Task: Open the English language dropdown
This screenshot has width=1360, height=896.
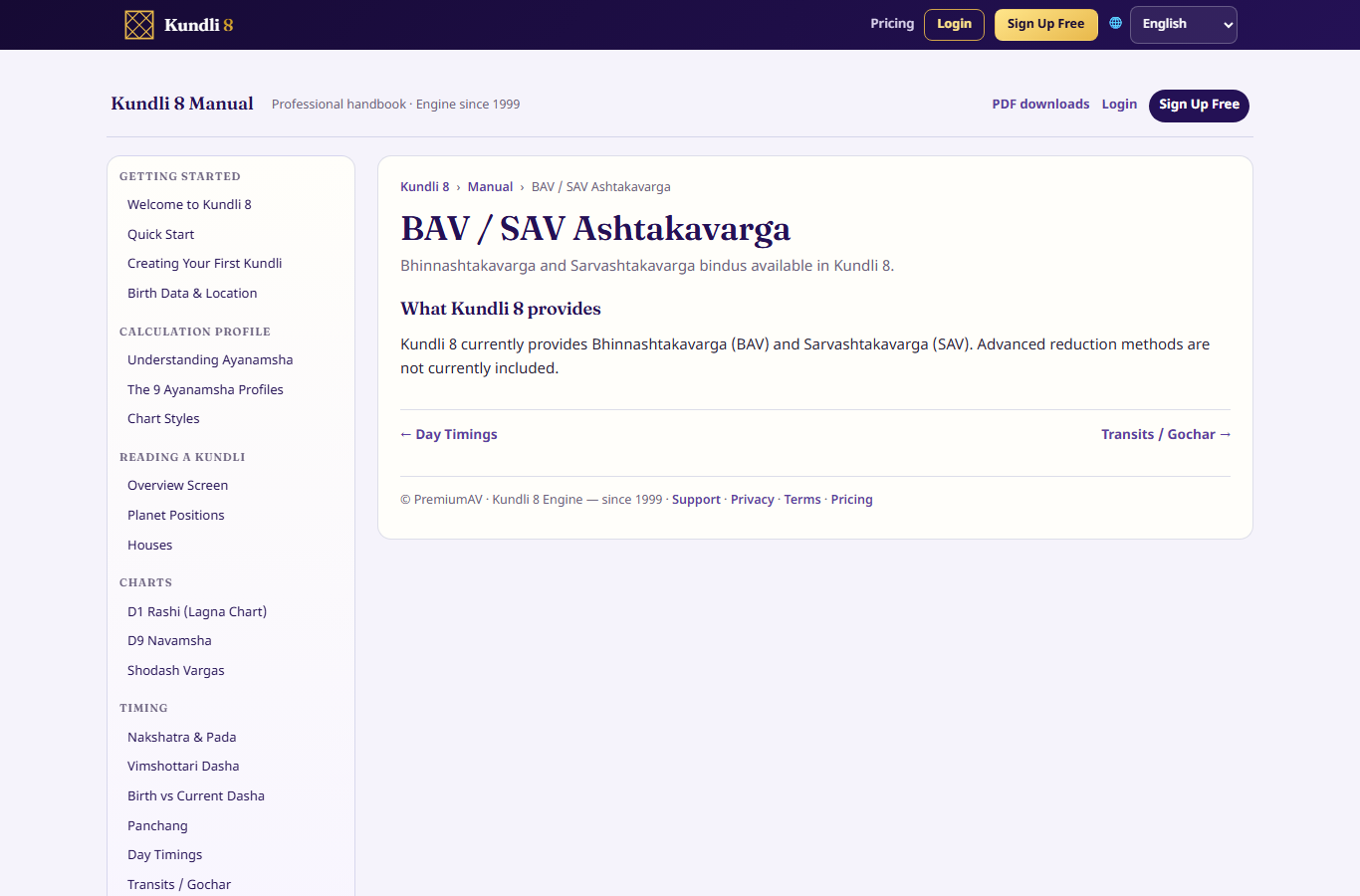Action: [1183, 25]
